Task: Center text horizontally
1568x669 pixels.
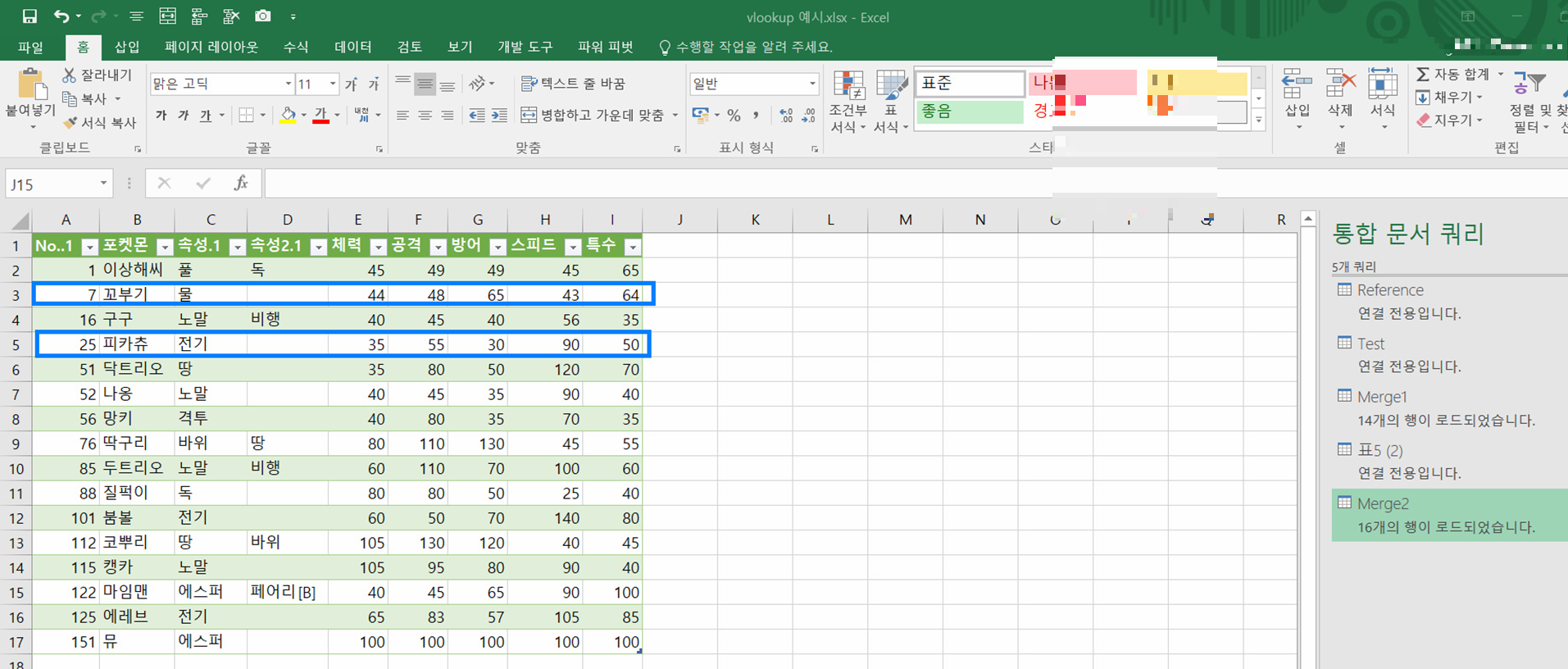Action: click(425, 116)
